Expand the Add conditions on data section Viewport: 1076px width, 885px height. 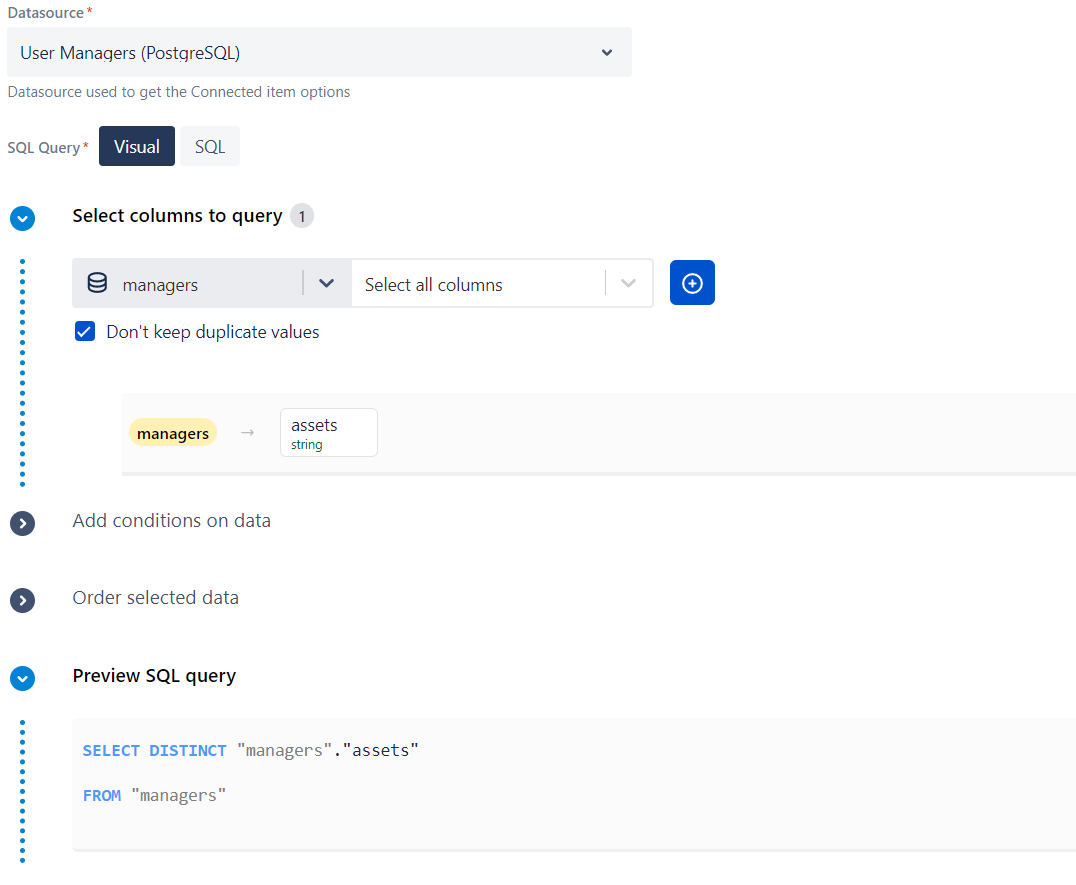[22, 523]
